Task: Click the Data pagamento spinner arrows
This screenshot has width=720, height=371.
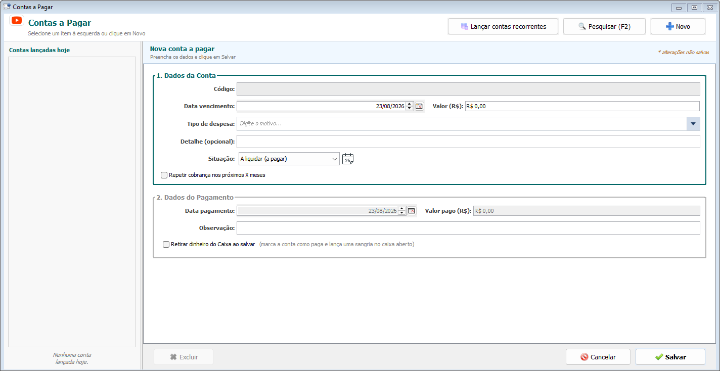Action: (x=402, y=211)
